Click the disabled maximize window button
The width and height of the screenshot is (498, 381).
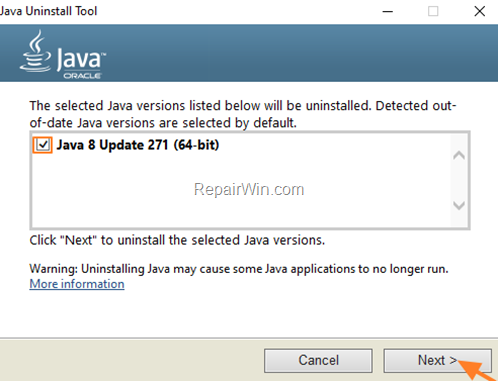pos(433,12)
